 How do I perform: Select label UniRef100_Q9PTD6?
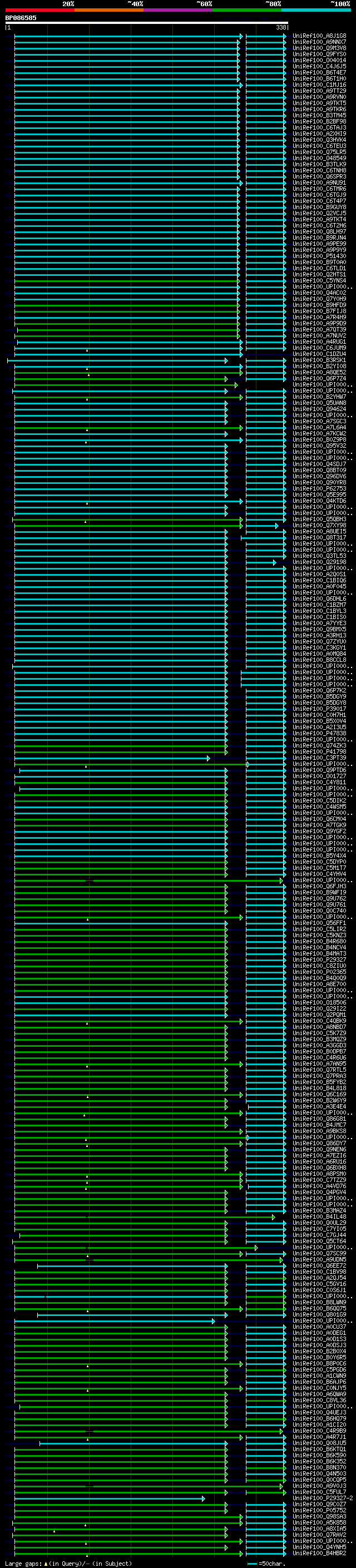tap(319, 770)
